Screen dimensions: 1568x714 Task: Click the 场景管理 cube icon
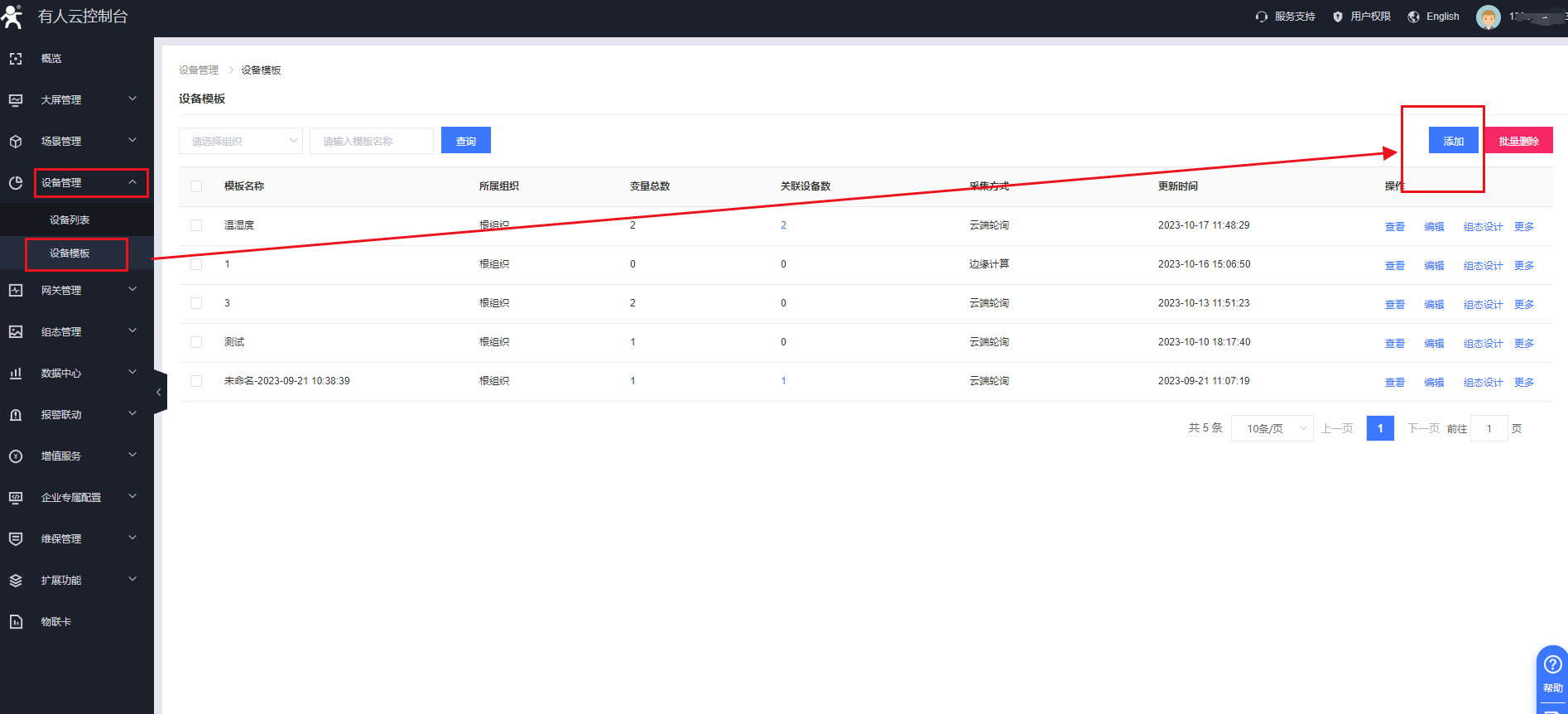click(x=16, y=142)
